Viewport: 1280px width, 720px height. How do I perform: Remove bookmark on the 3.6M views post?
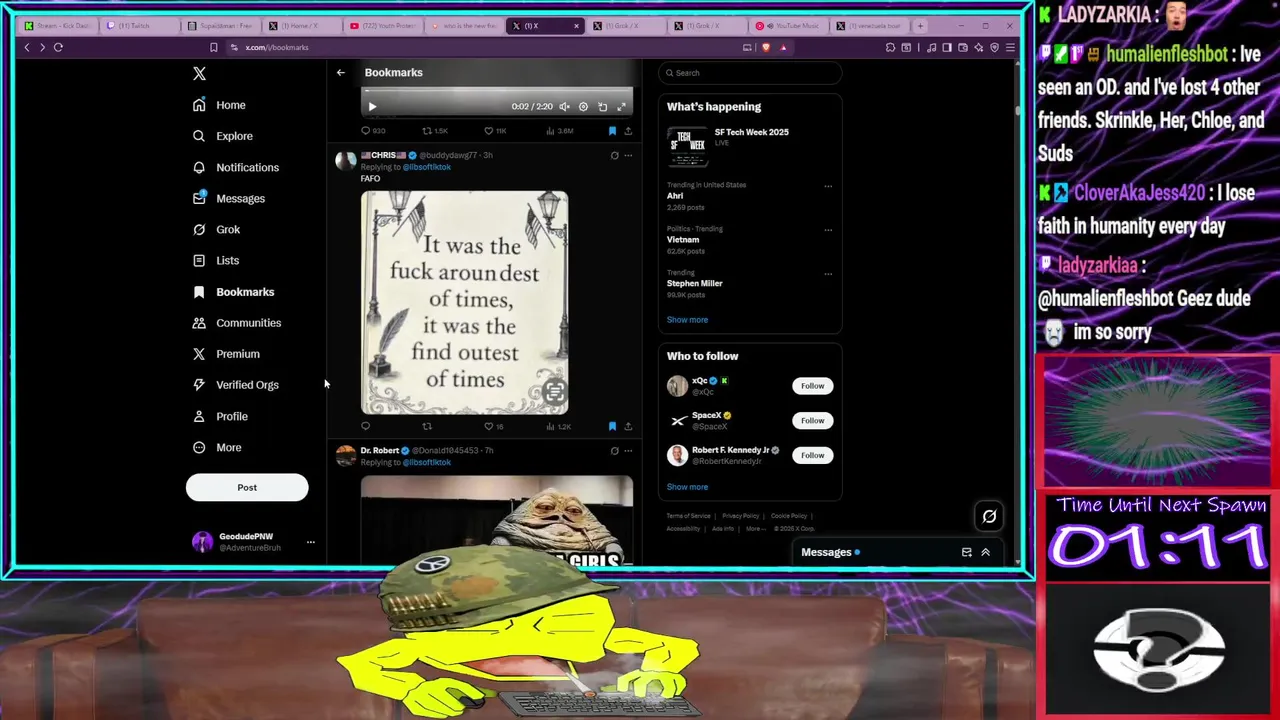click(612, 131)
